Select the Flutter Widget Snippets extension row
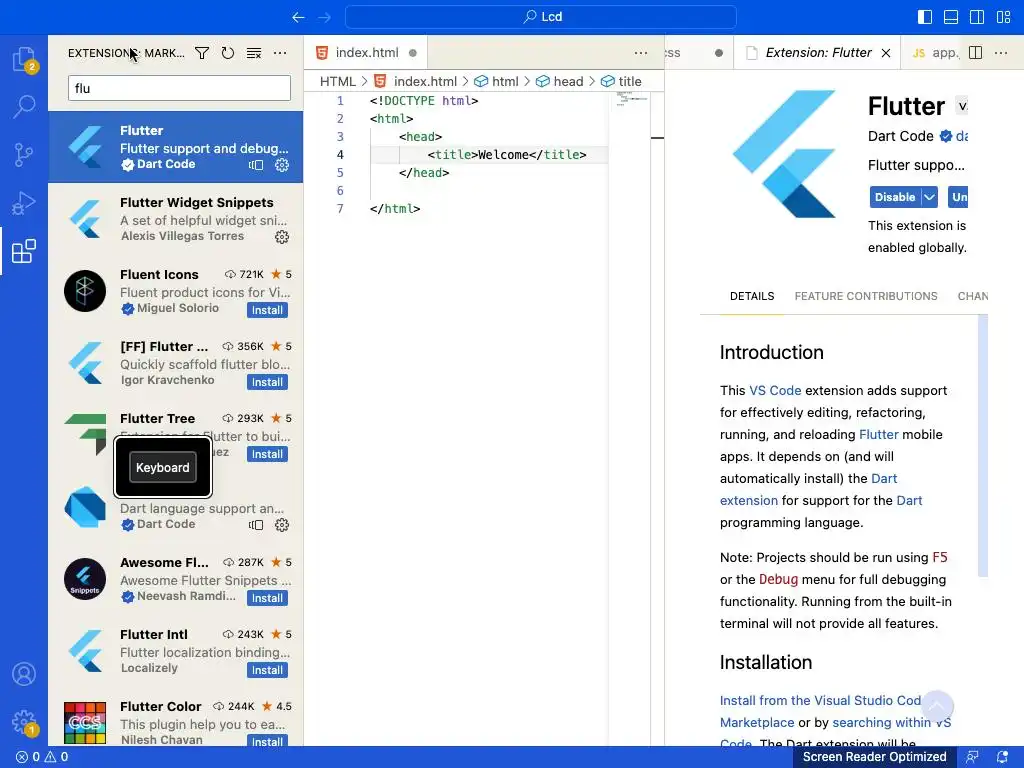This screenshot has height=768, width=1024. [176, 219]
